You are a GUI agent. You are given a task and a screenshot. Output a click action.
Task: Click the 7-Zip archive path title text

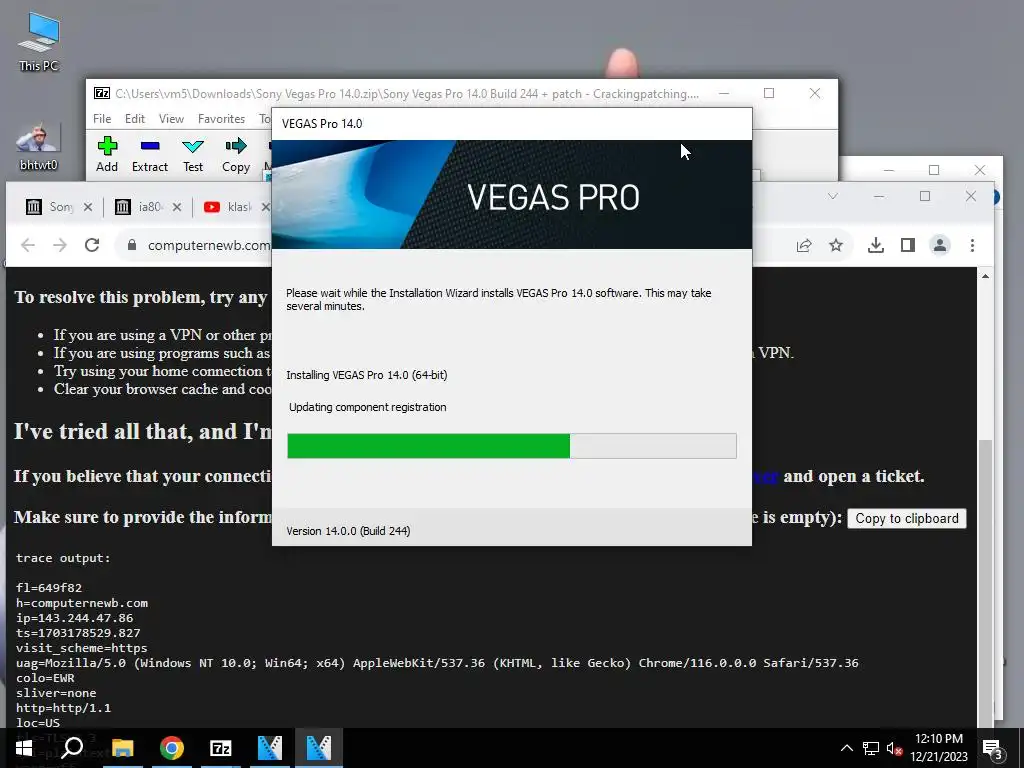click(406, 94)
